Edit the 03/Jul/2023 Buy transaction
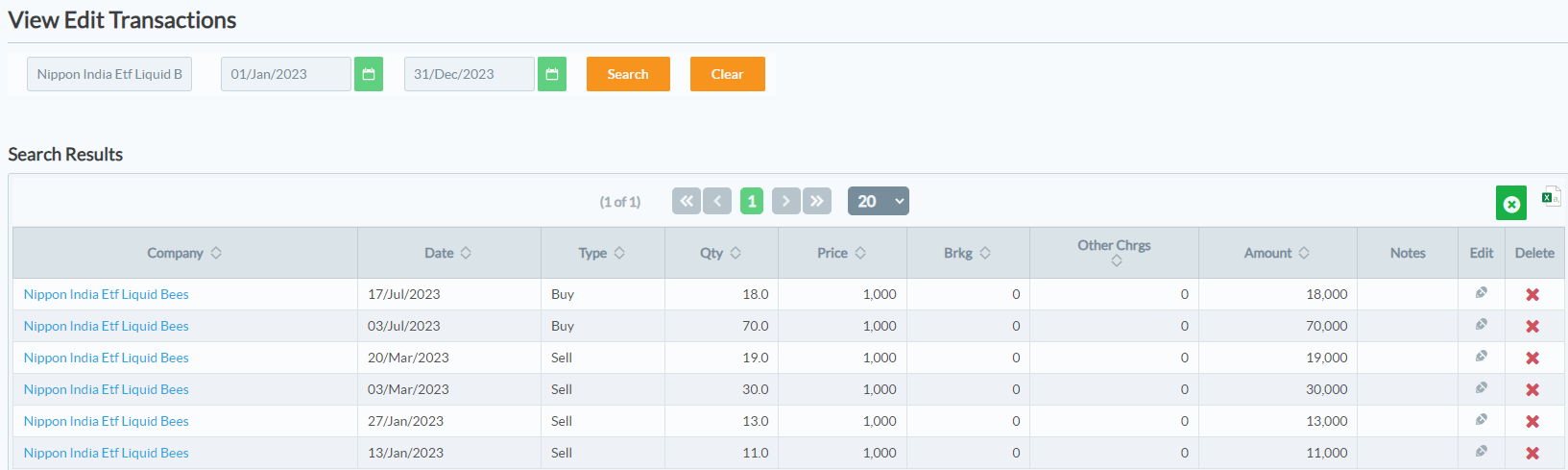 (1482, 325)
